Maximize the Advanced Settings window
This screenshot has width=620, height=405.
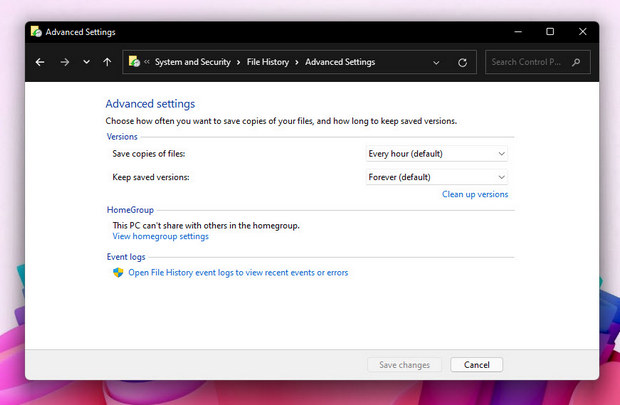550,32
